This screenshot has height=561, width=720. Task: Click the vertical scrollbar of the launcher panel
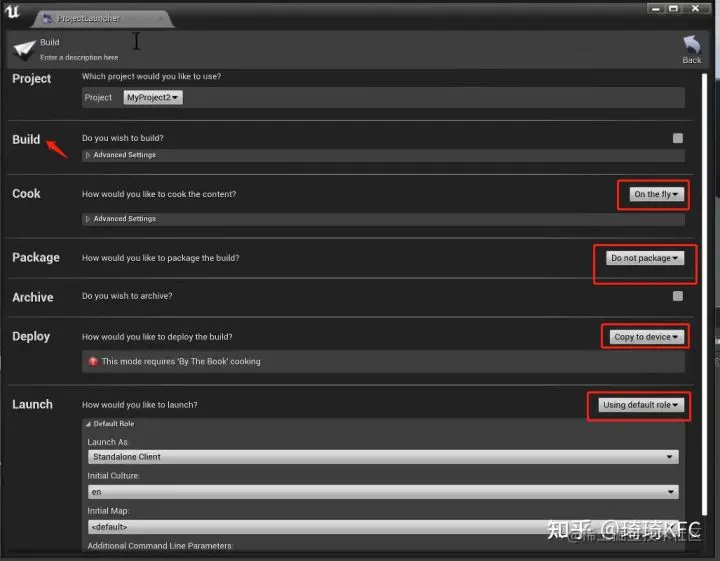pyautogui.click(x=704, y=294)
